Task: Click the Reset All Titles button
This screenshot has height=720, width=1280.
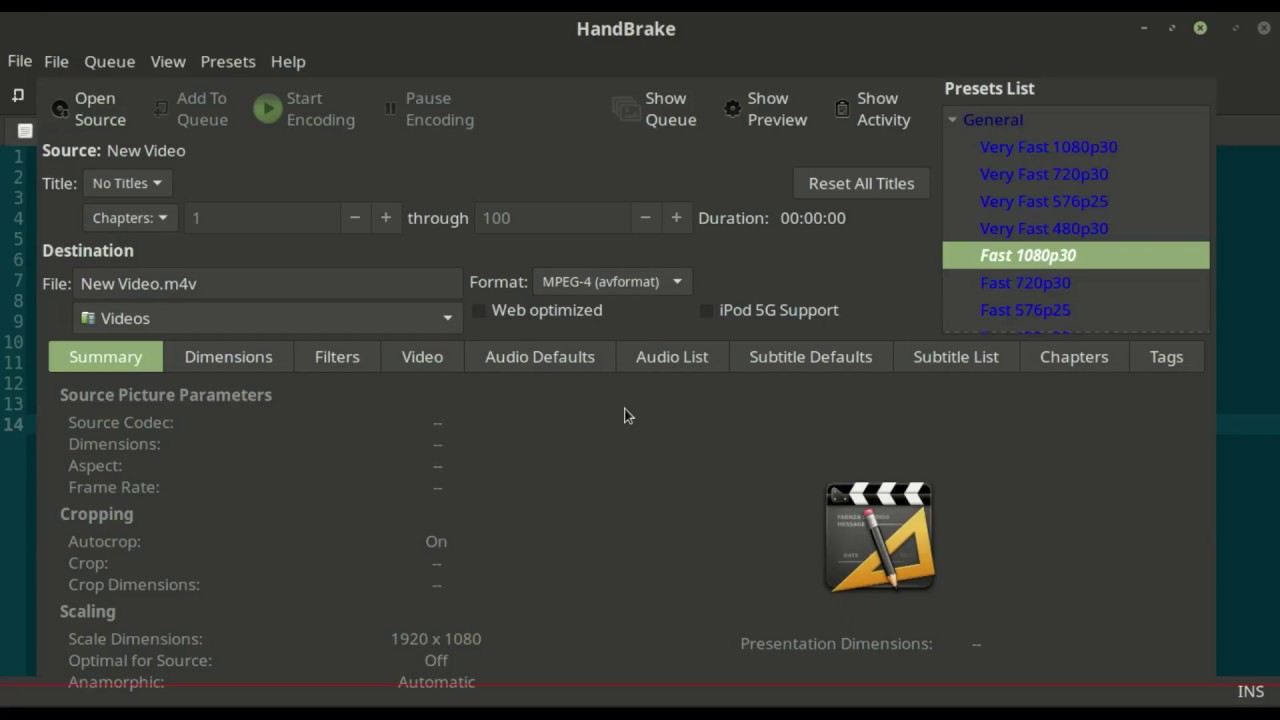Action: (861, 184)
